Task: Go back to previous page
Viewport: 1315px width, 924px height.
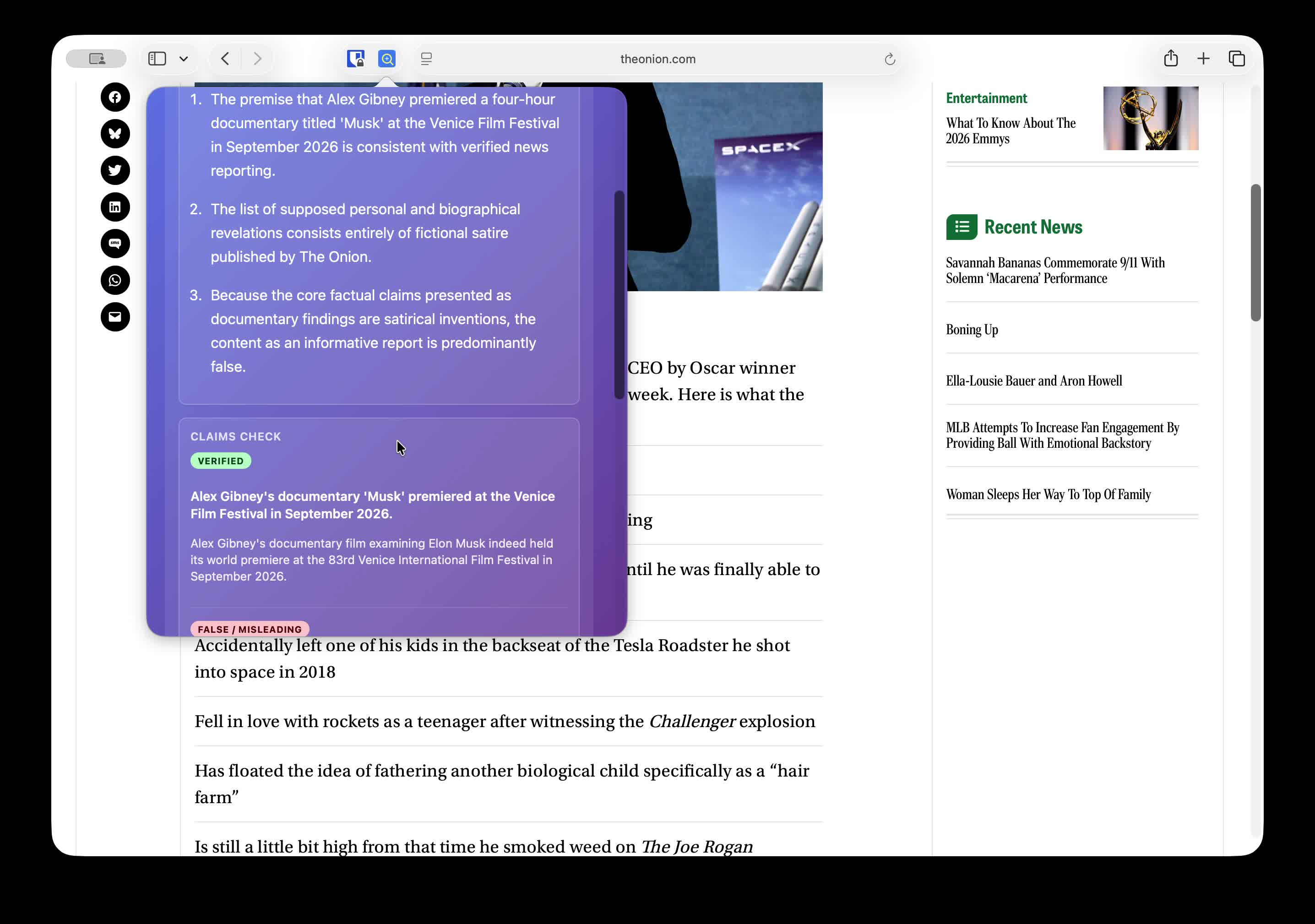Action: [225, 59]
